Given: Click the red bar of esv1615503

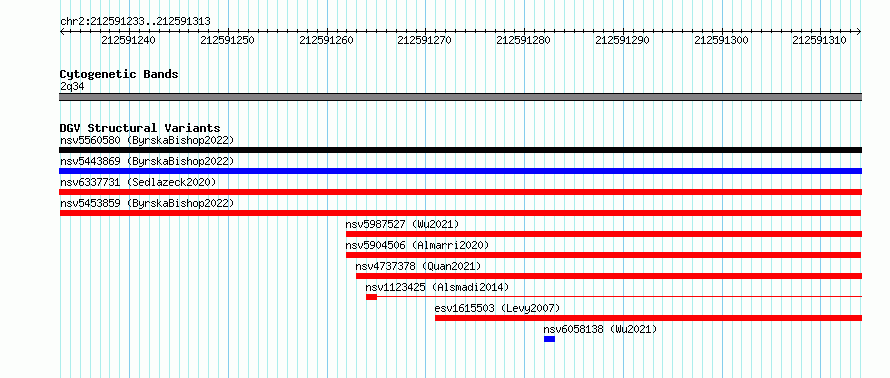Looking at the screenshot, I should coord(648,318).
